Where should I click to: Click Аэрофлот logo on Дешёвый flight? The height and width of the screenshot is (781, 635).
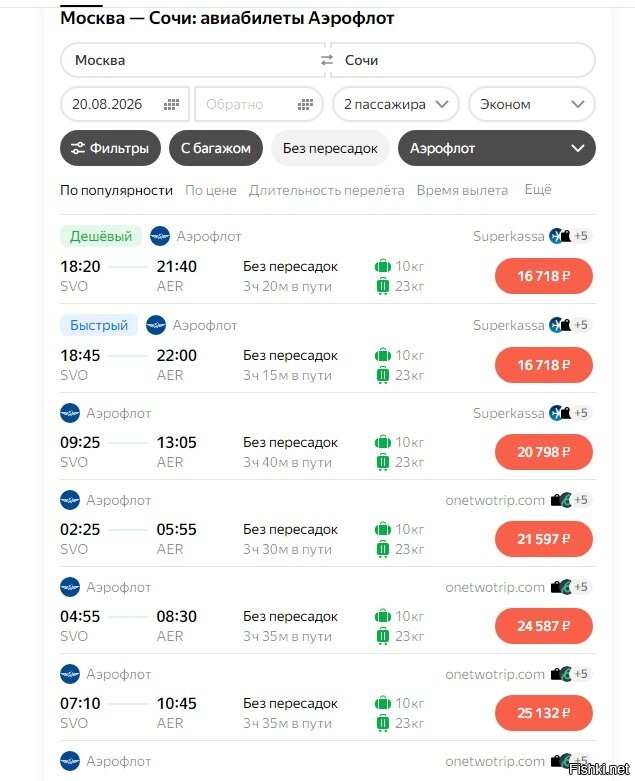tap(160, 236)
